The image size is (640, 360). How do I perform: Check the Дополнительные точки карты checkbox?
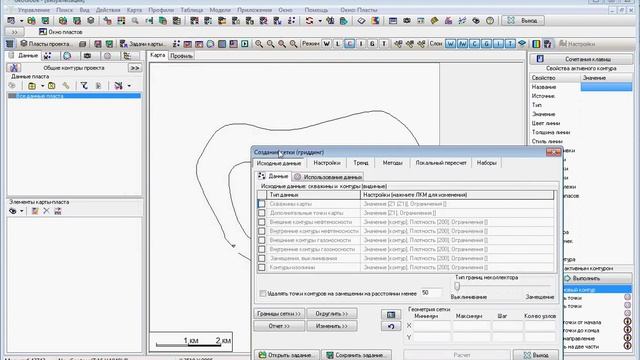(x=262, y=213)
